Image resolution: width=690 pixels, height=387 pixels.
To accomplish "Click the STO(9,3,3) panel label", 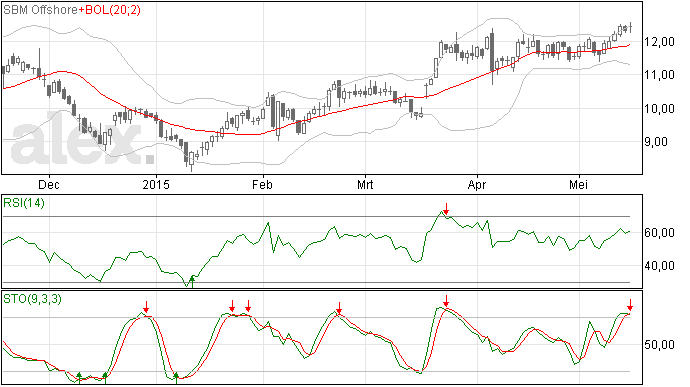I will [x=32, y=299].
